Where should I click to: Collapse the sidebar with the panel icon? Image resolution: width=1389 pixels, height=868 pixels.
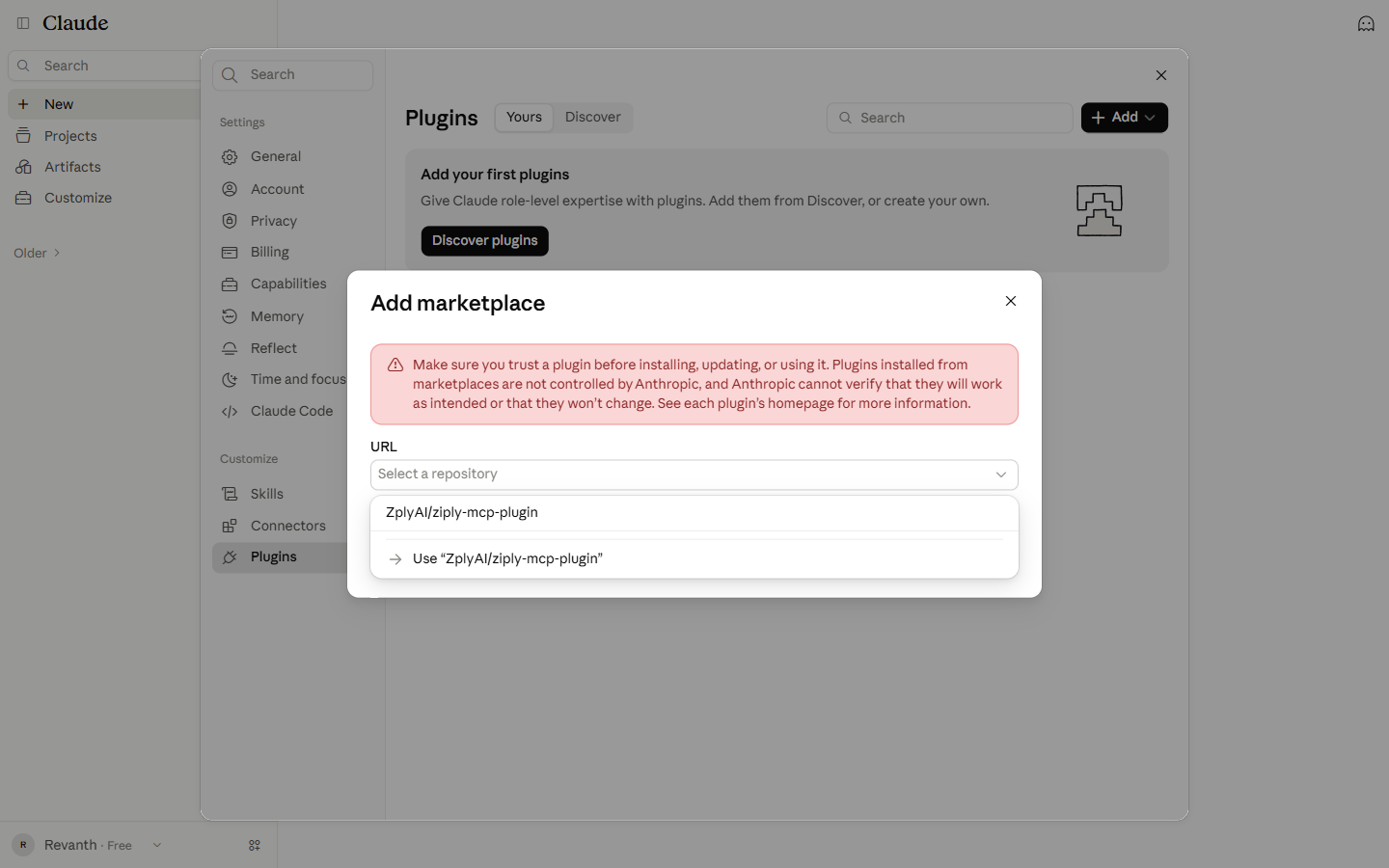[x=23, y=23]
